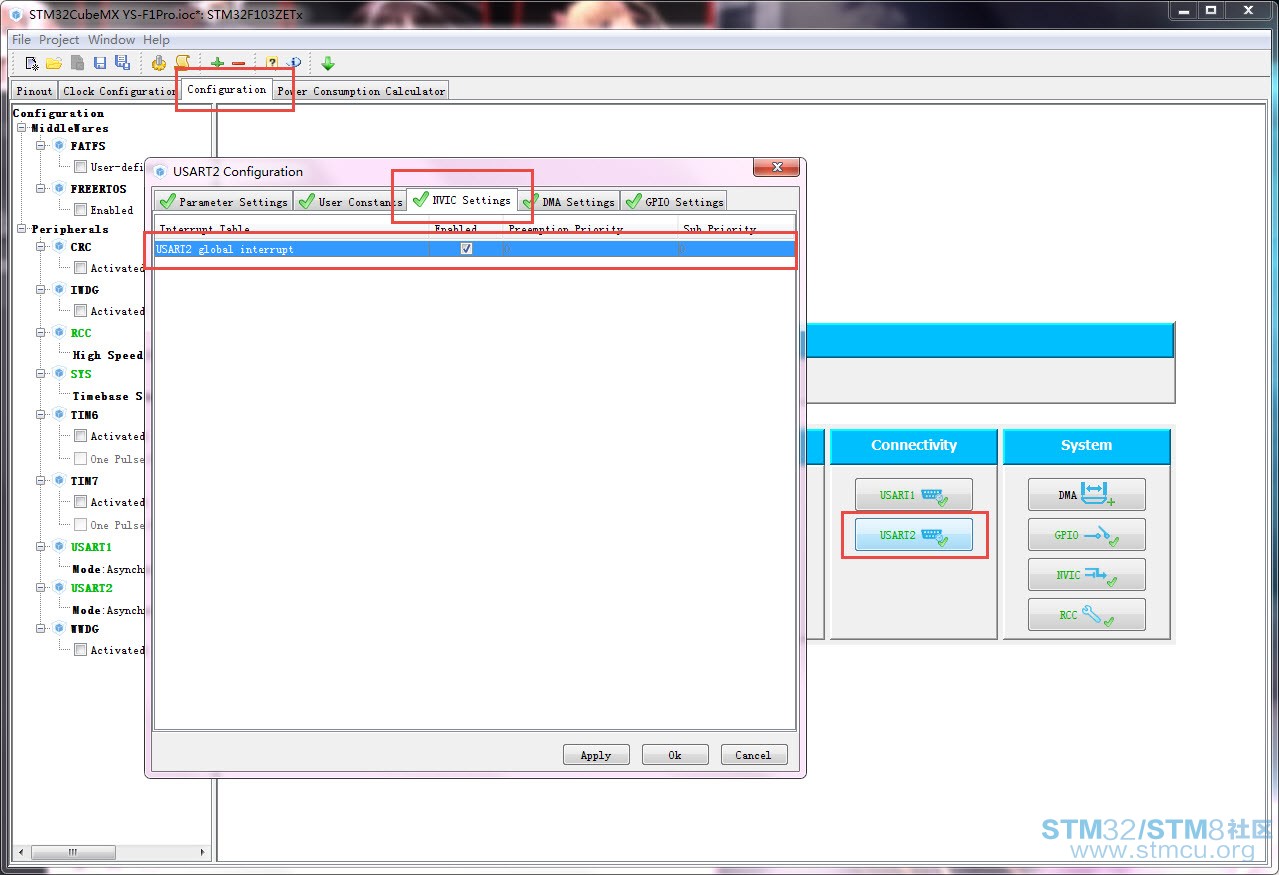The height and width of the screenshot is (875, 1279).
Task: Collapse the FATFS tree node
Action: click(x=42, y=146)
